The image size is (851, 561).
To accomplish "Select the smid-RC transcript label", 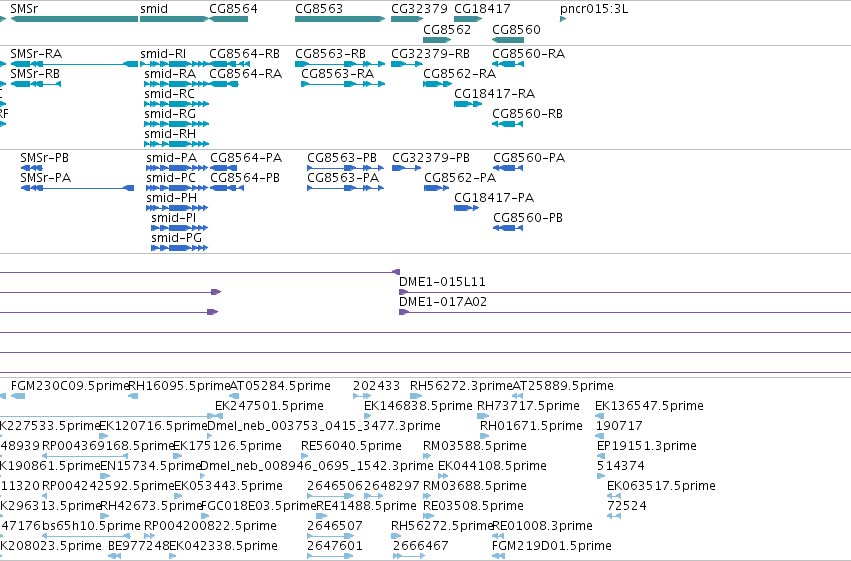I will tap(169, 94).
